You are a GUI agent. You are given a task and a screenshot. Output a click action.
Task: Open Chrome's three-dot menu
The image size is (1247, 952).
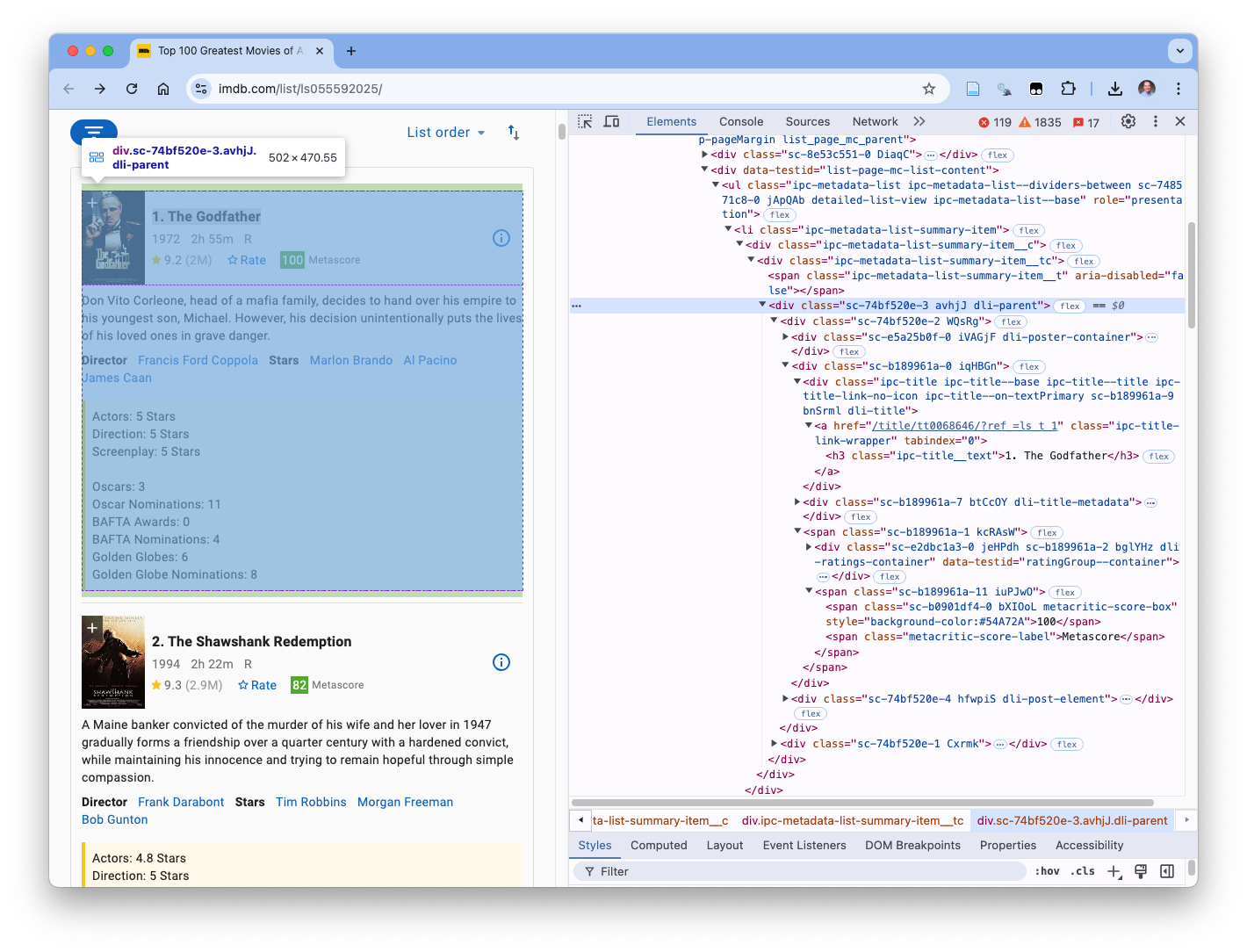[x=1179, y=89]
